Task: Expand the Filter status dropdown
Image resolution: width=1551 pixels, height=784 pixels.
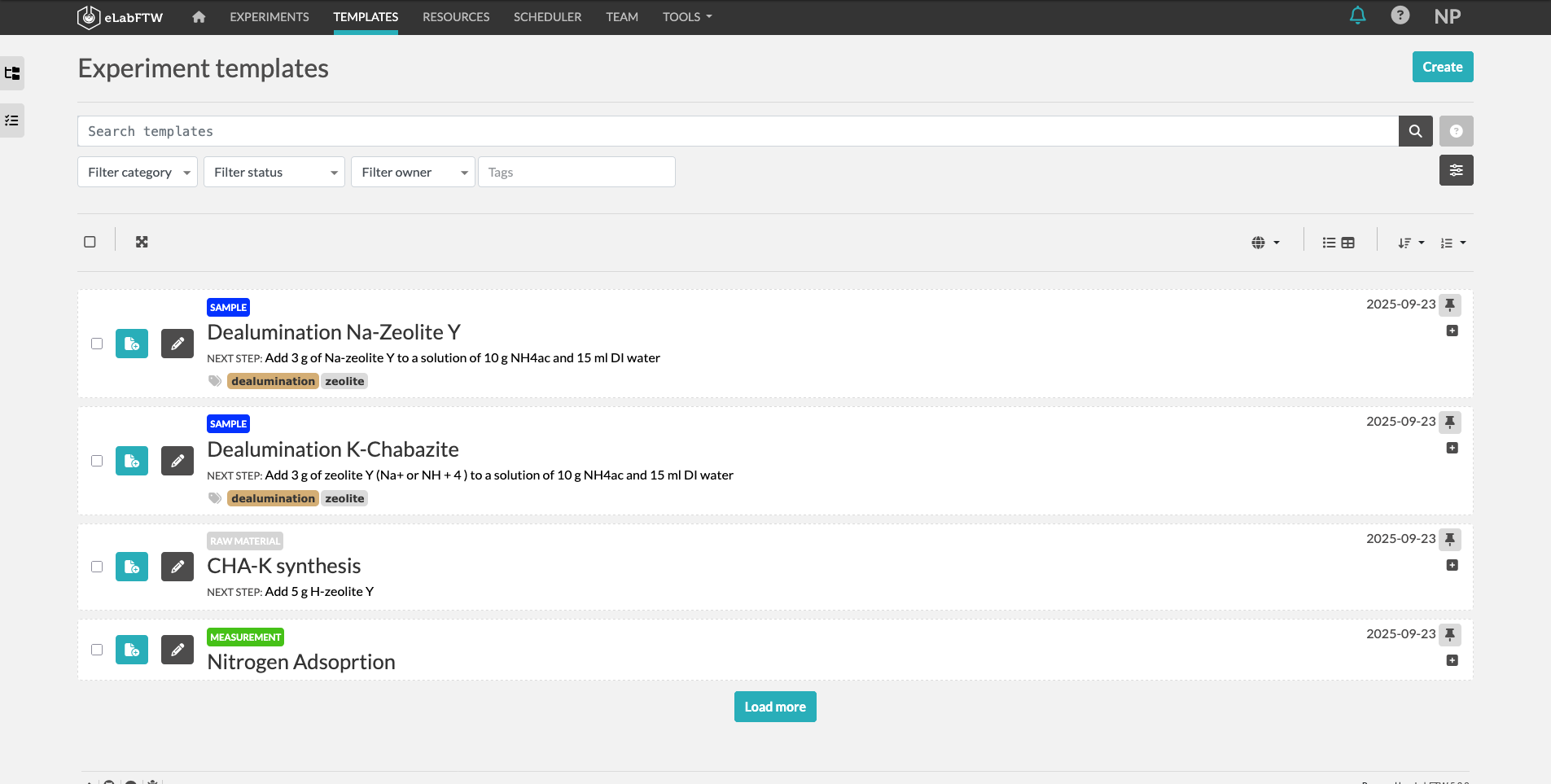Action: click(274, 172)
